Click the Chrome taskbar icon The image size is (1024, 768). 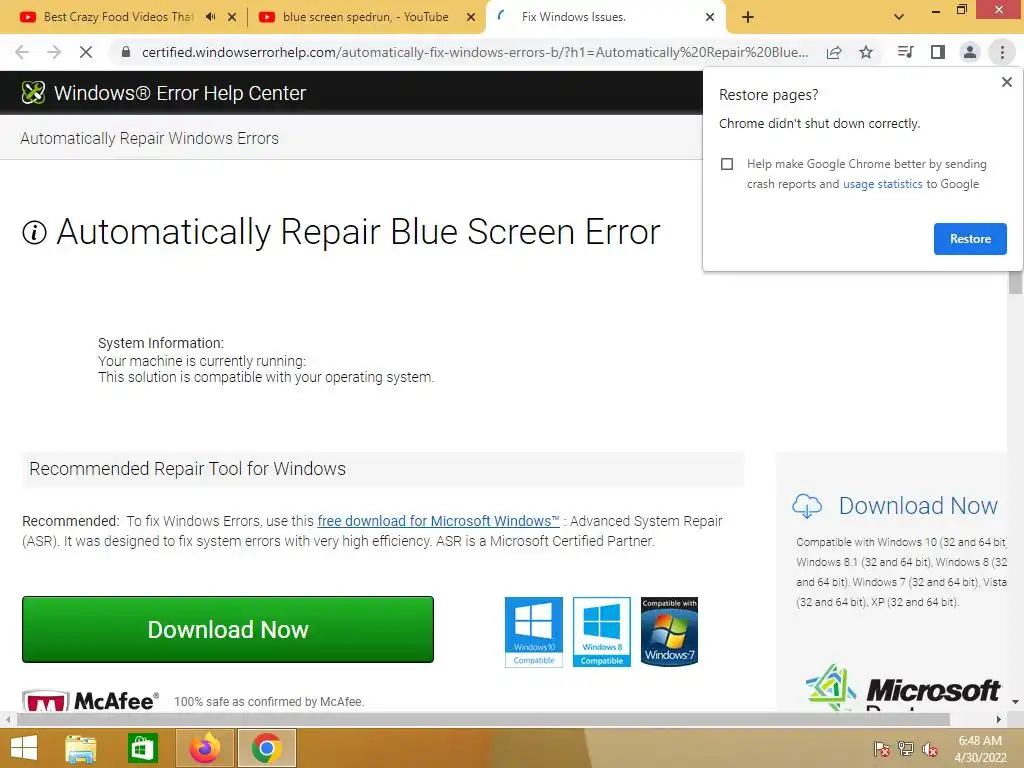click(x=266, y=748)
